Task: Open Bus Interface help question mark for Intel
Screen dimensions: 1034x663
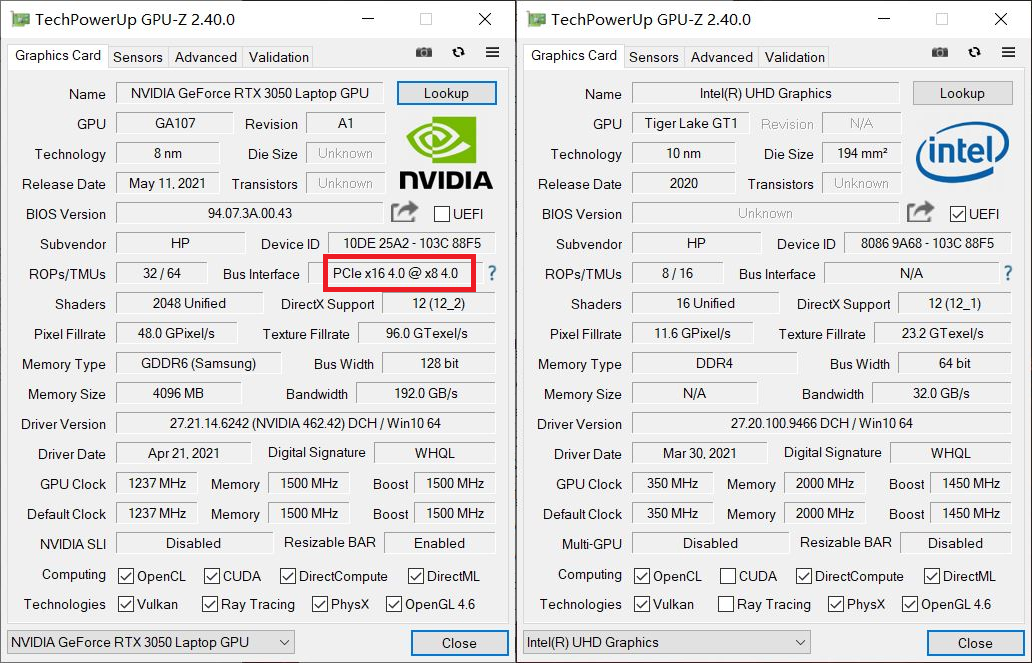Action: 1008,272
